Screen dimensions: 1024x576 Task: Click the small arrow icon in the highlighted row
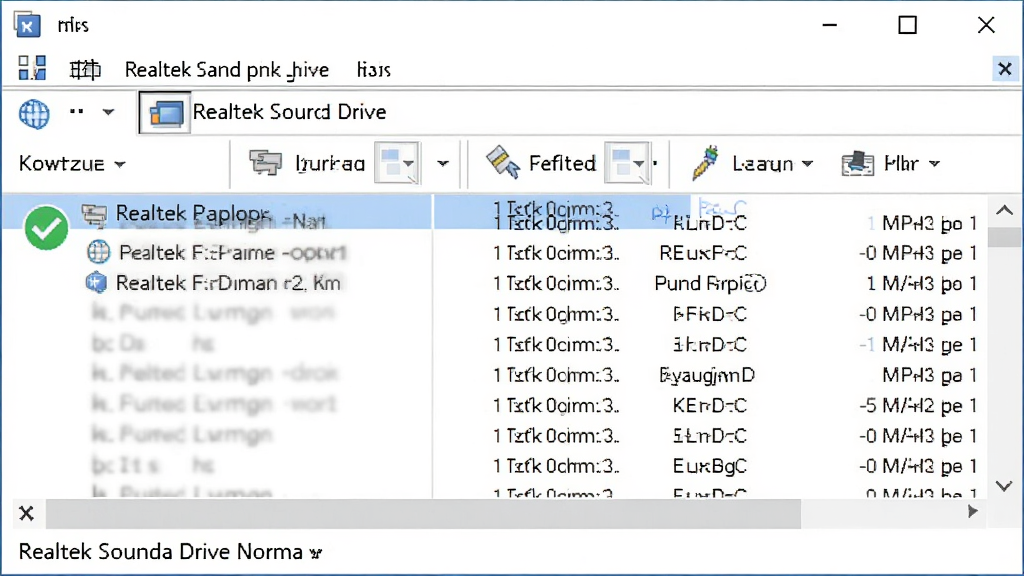pos(660,213)
